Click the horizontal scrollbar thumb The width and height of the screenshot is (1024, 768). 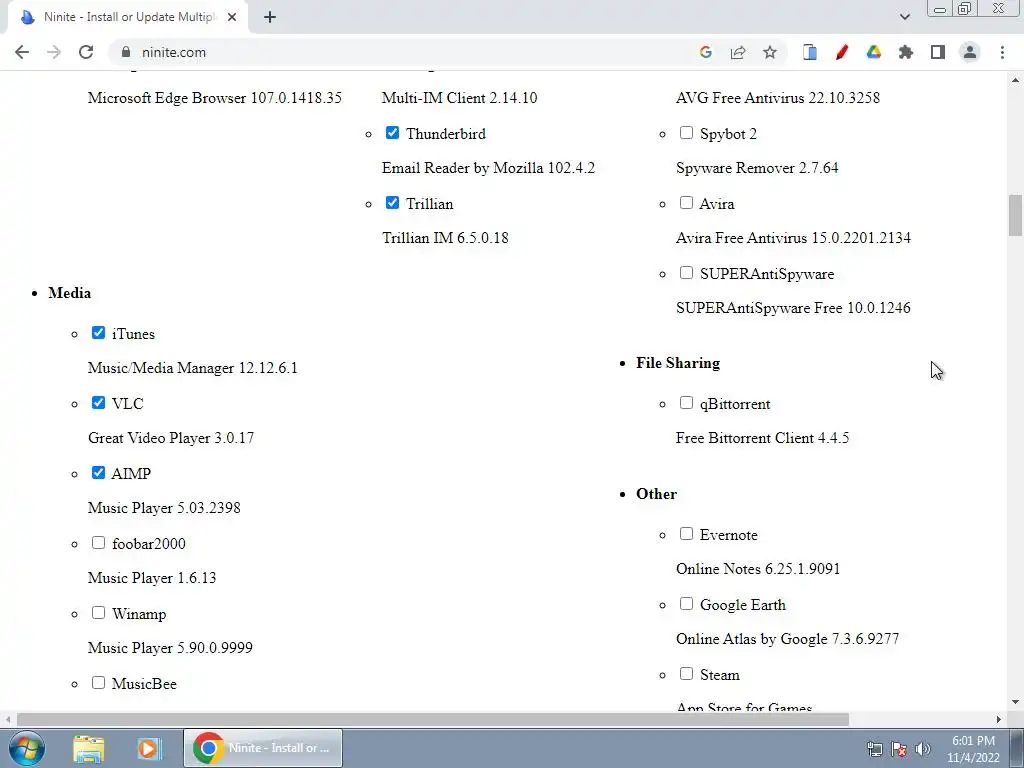[x=432, y=719]
